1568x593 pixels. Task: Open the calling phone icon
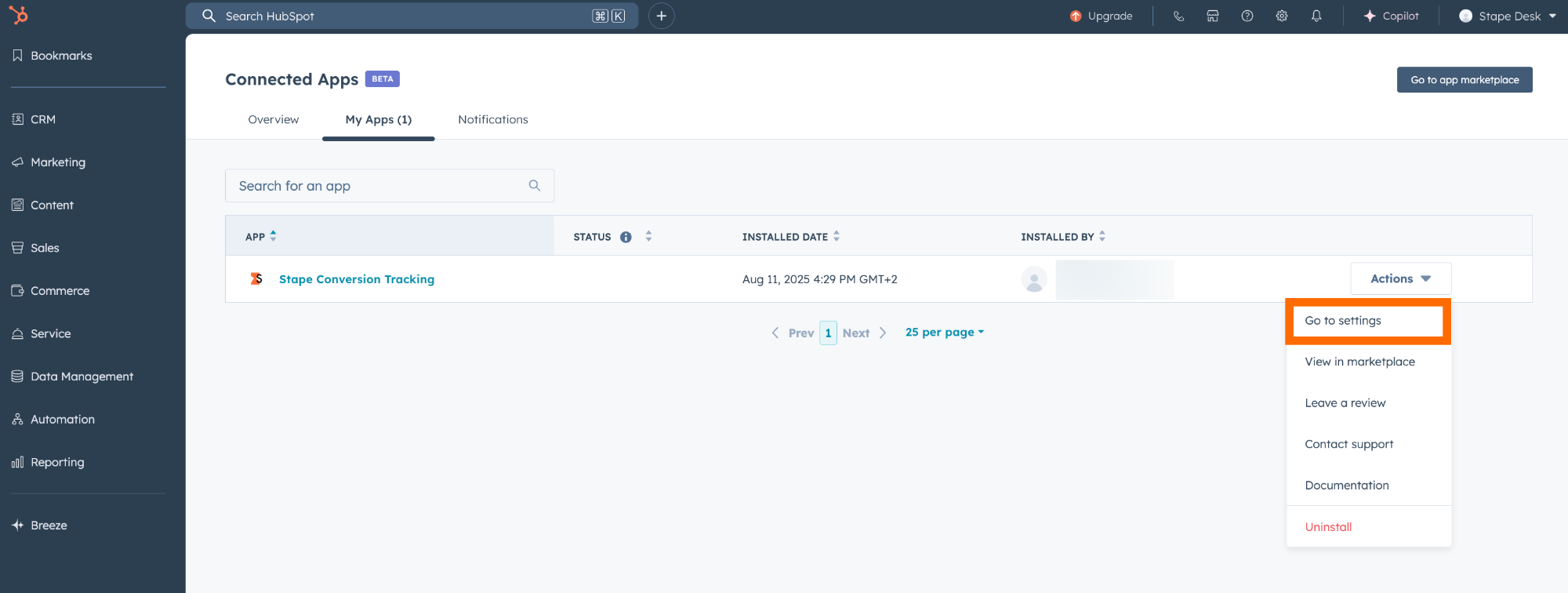pos(1178,16)
